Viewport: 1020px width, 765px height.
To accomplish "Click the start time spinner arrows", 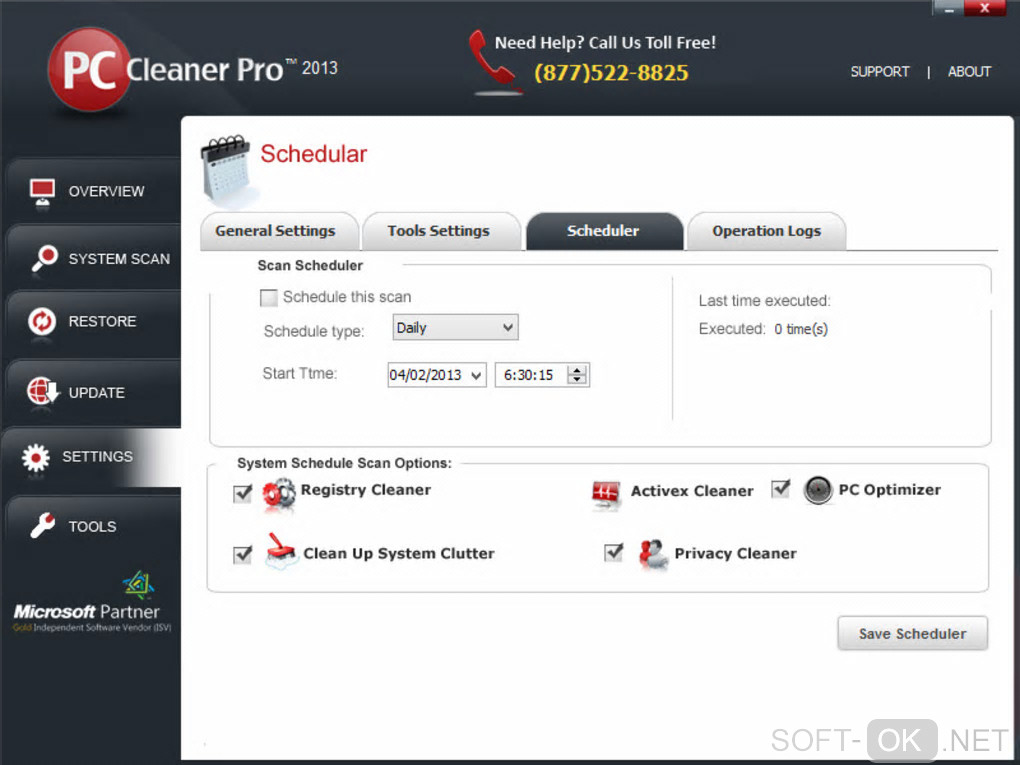I will [x=576, y=375].
